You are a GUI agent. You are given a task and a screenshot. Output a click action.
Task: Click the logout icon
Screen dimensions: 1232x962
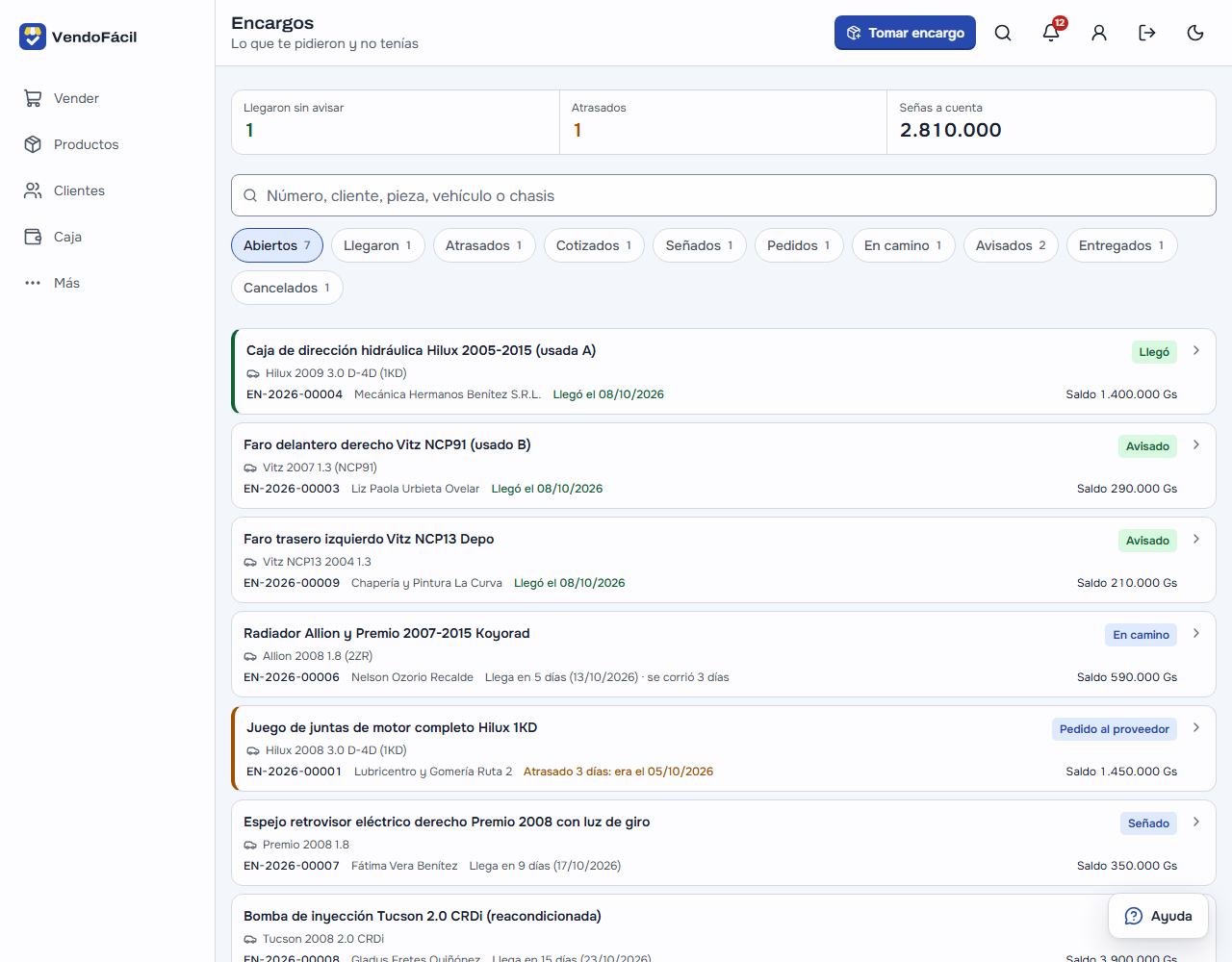tap(1147, 33)
